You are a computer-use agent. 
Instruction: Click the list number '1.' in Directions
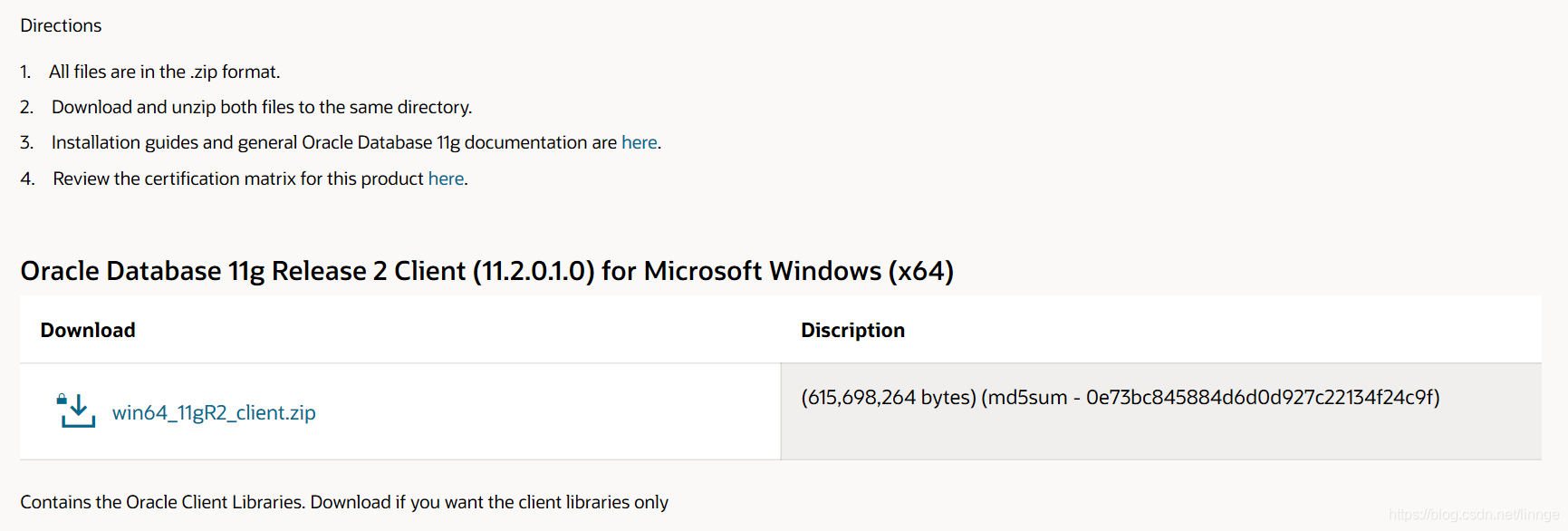(x=25, y=72)
